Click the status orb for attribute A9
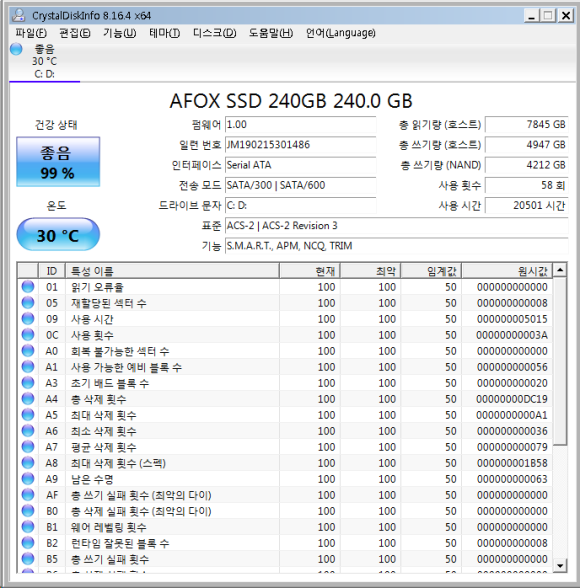 tap(28, 478)
